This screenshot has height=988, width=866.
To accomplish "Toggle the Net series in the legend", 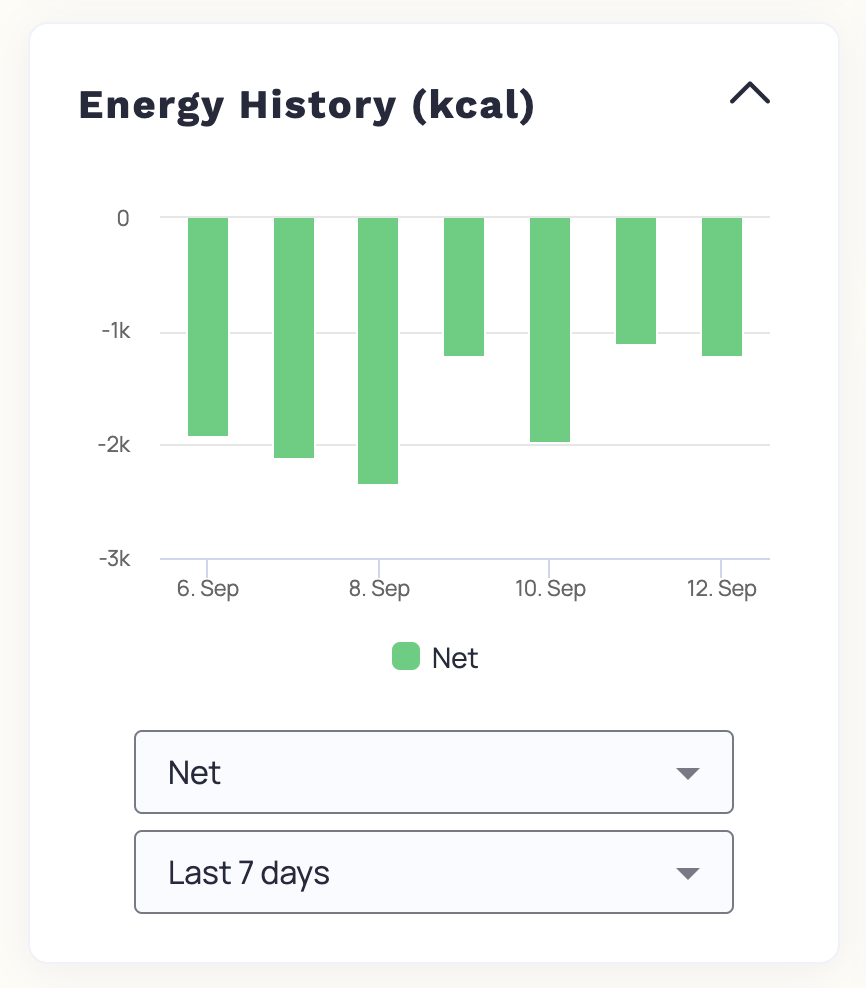I will pos(434,657).
